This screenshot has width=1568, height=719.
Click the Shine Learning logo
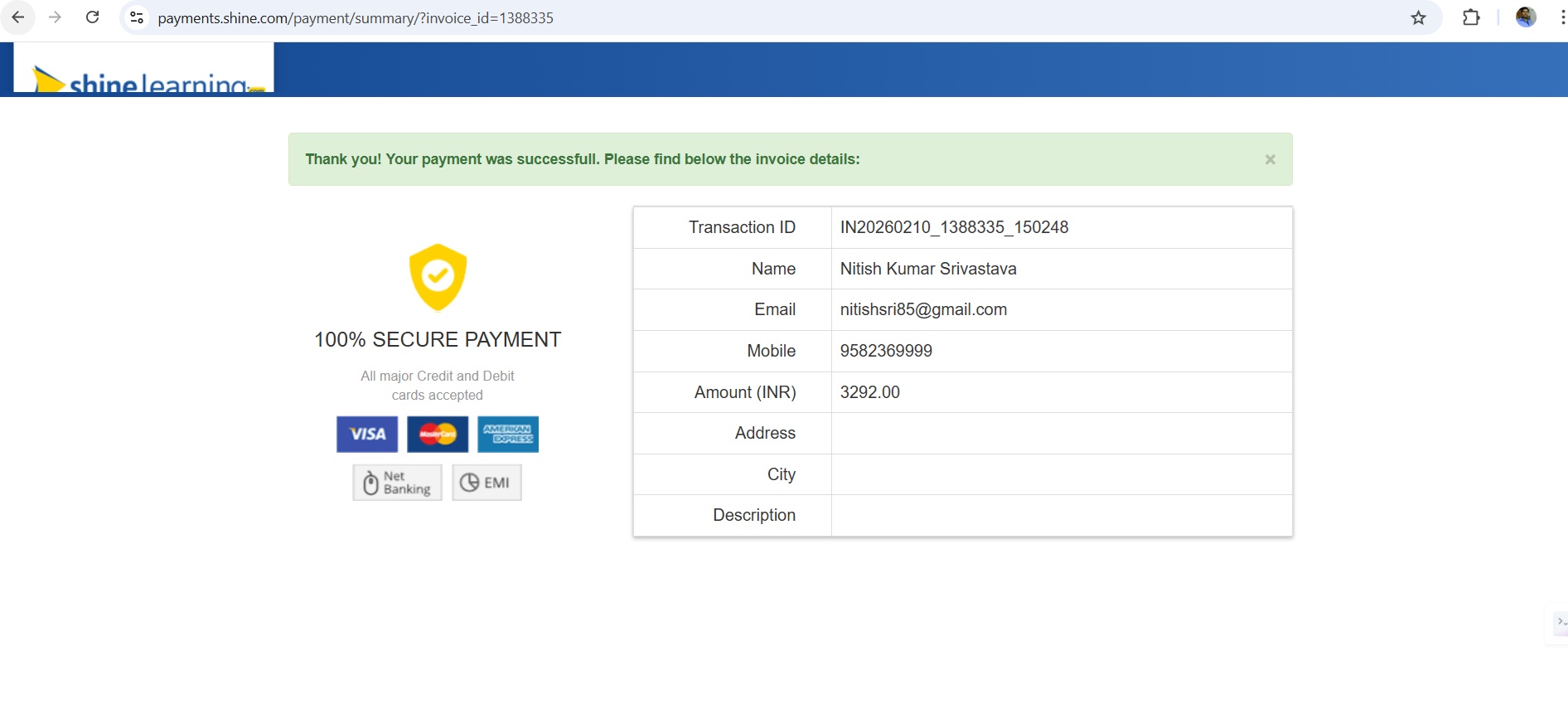coord(144,75)
